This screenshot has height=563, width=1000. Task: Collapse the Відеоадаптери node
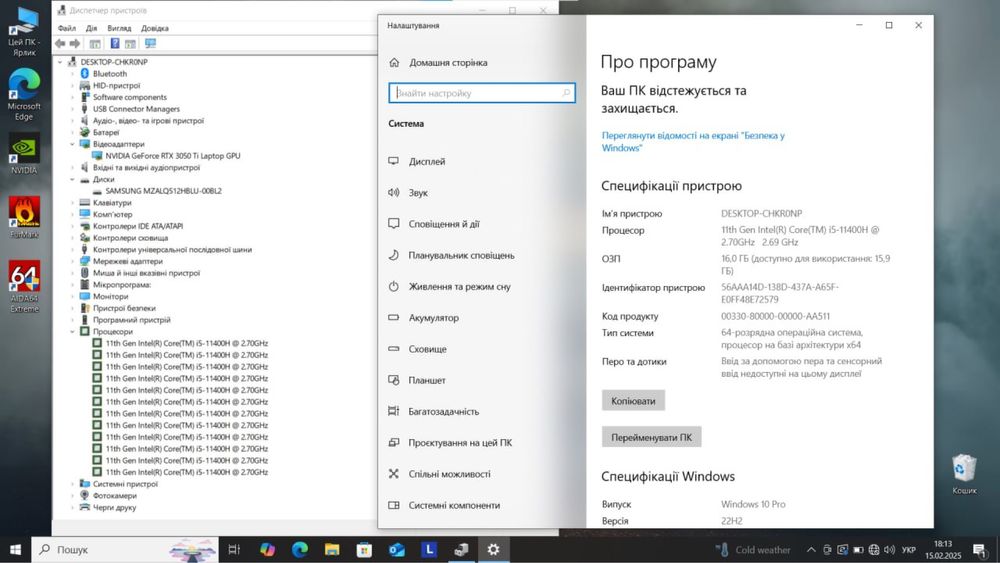pyautogui.click(x=72, y=144)
